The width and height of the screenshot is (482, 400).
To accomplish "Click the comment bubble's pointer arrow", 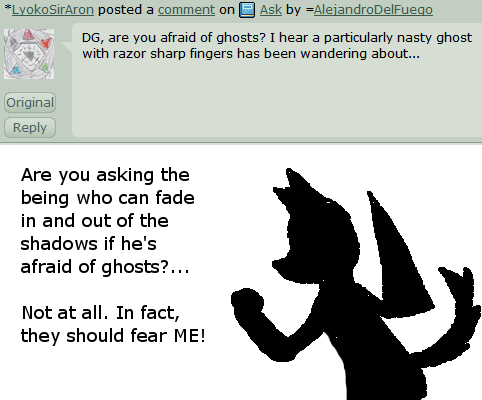I will 68,47.
